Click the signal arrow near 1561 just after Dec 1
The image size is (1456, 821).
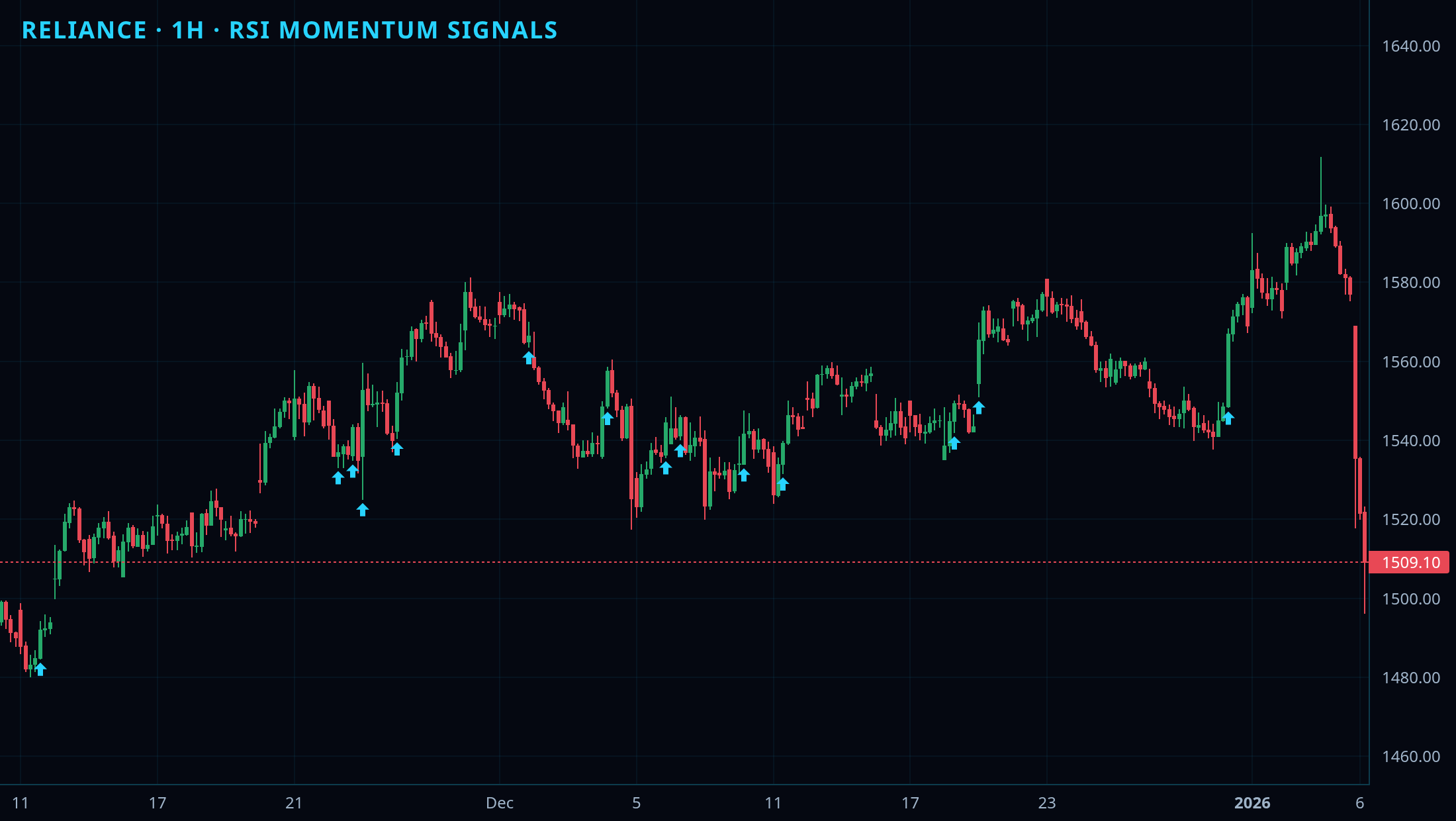529,358
